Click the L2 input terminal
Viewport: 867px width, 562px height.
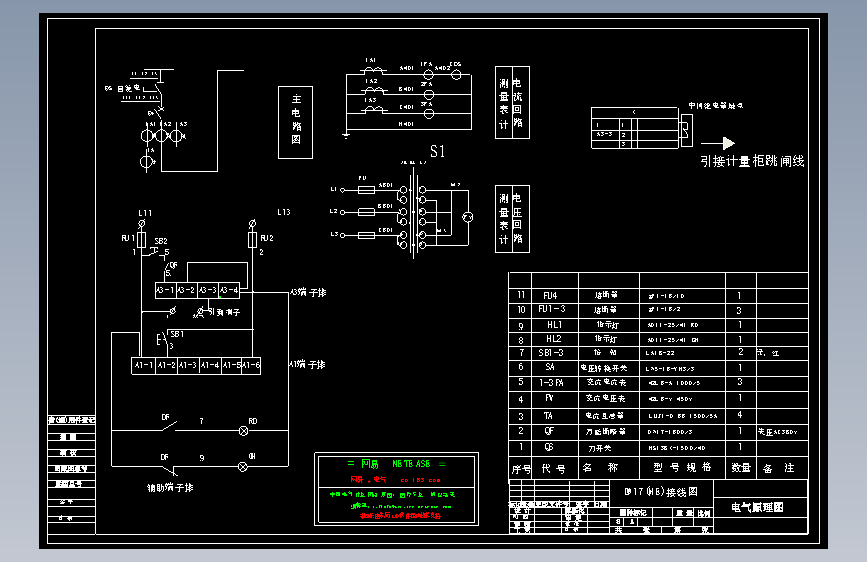pyautogui.click(x=342, y=212)
